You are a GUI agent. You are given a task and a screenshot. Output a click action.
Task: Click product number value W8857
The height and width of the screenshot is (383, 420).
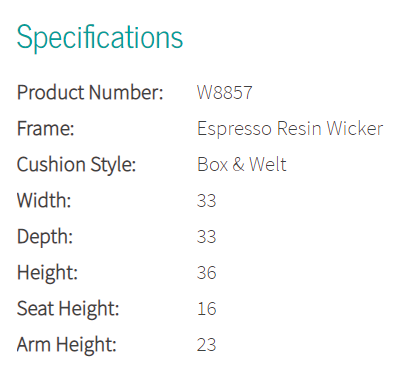click(x=224, y=92)
